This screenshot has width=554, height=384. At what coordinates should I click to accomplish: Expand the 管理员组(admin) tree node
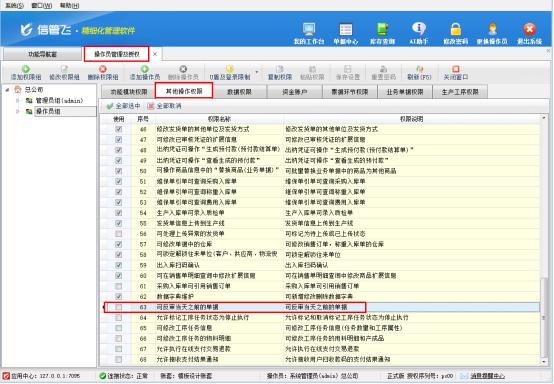tap(18, 101)
